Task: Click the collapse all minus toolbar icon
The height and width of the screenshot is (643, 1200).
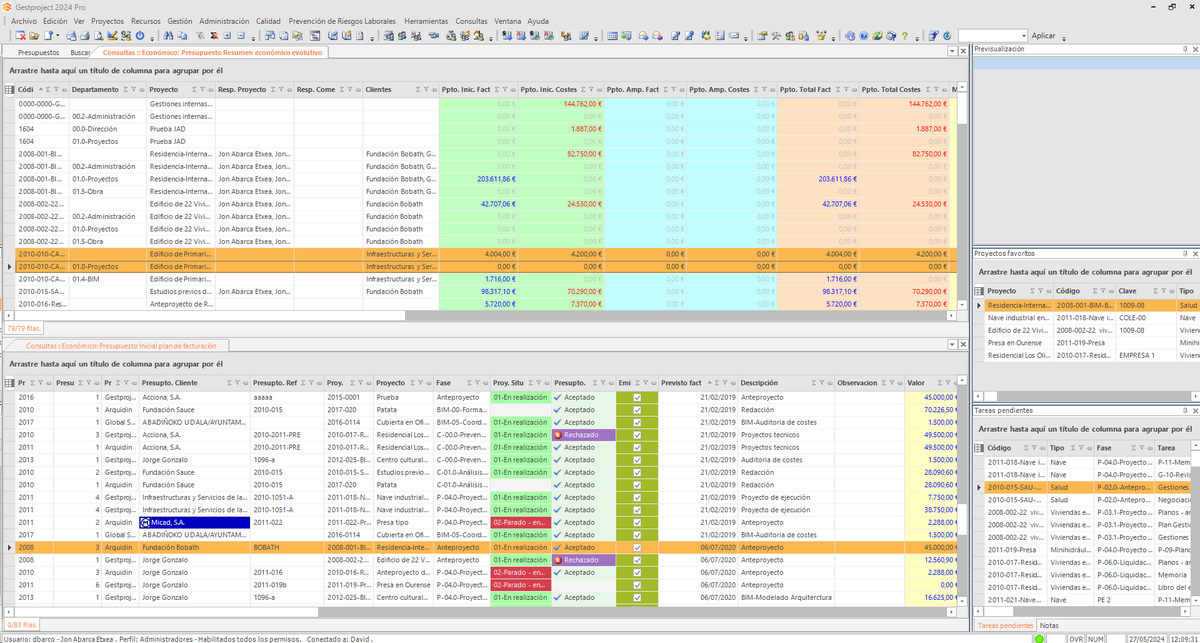Action: (x=241, y=36)
